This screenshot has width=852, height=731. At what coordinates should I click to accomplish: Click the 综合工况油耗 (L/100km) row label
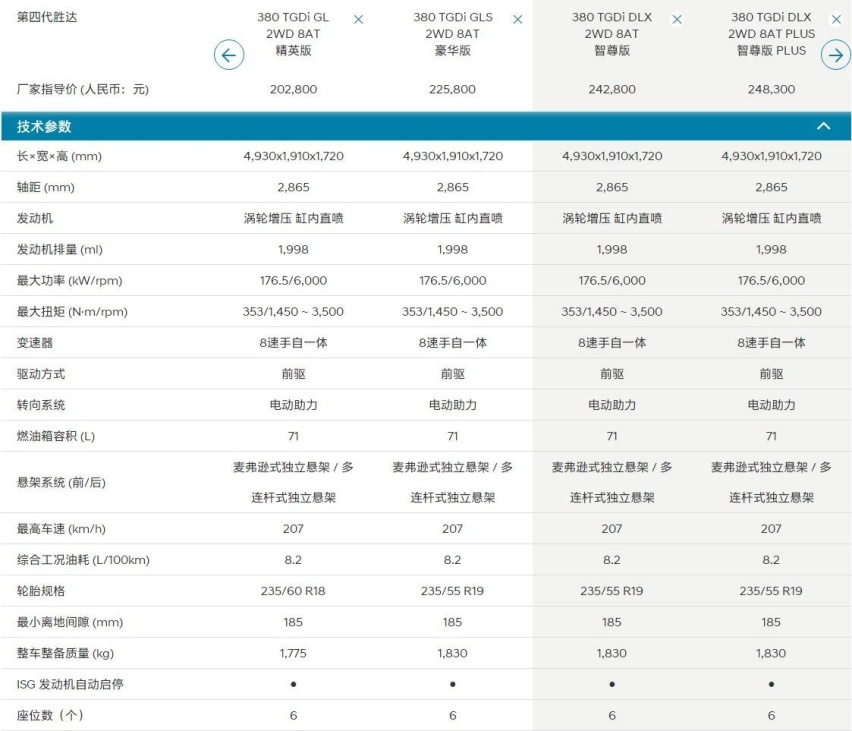tap(83, 560)
